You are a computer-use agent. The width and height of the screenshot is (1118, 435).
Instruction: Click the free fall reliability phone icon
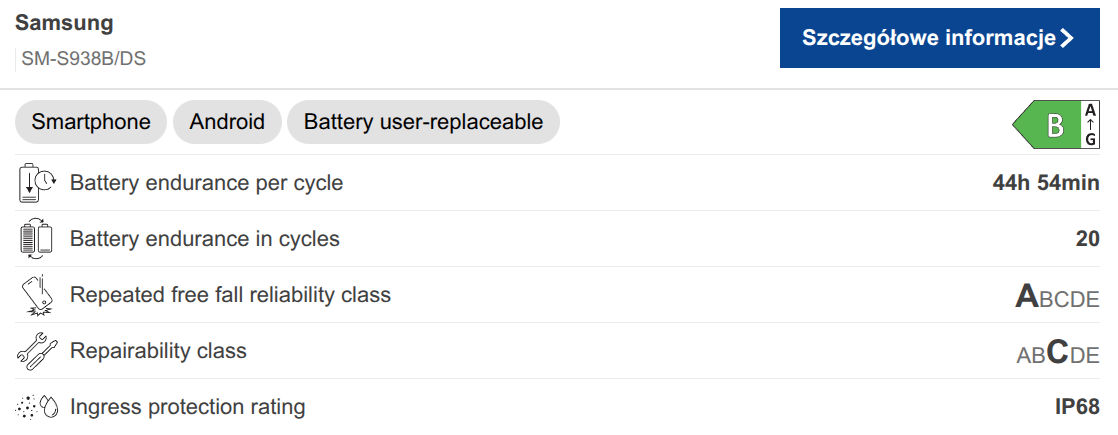36,296
